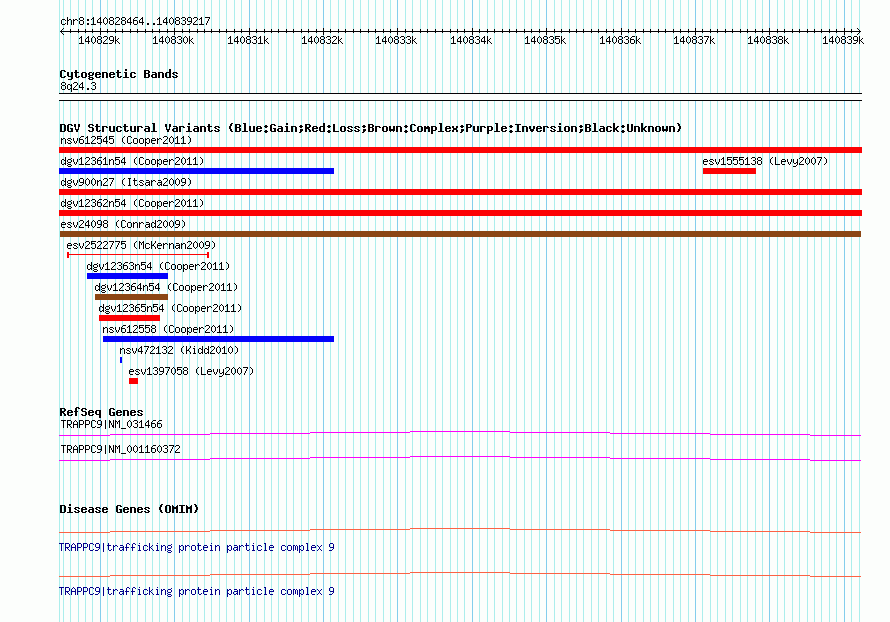The width and height of the screenshot is (890, 622).
Task: Click the 140839k ruler position
Action: click(843, 40)
